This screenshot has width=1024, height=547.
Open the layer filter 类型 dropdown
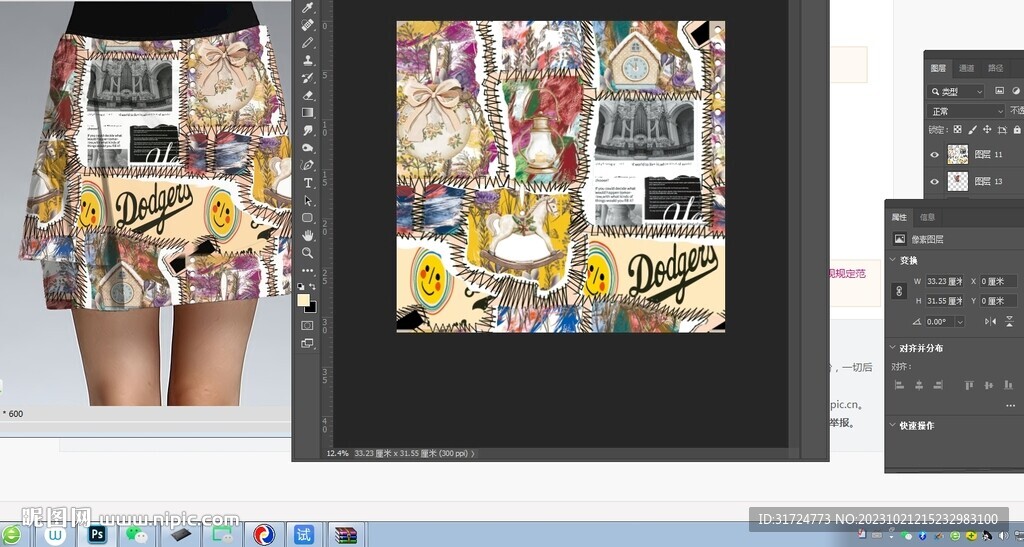(x=958, y=91)
